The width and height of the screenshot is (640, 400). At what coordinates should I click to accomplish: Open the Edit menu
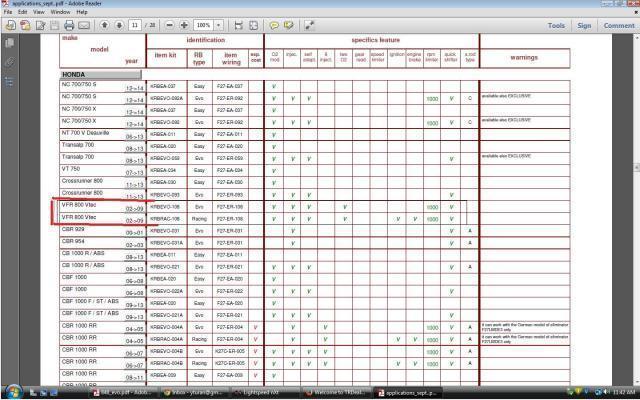coord(22,12)
